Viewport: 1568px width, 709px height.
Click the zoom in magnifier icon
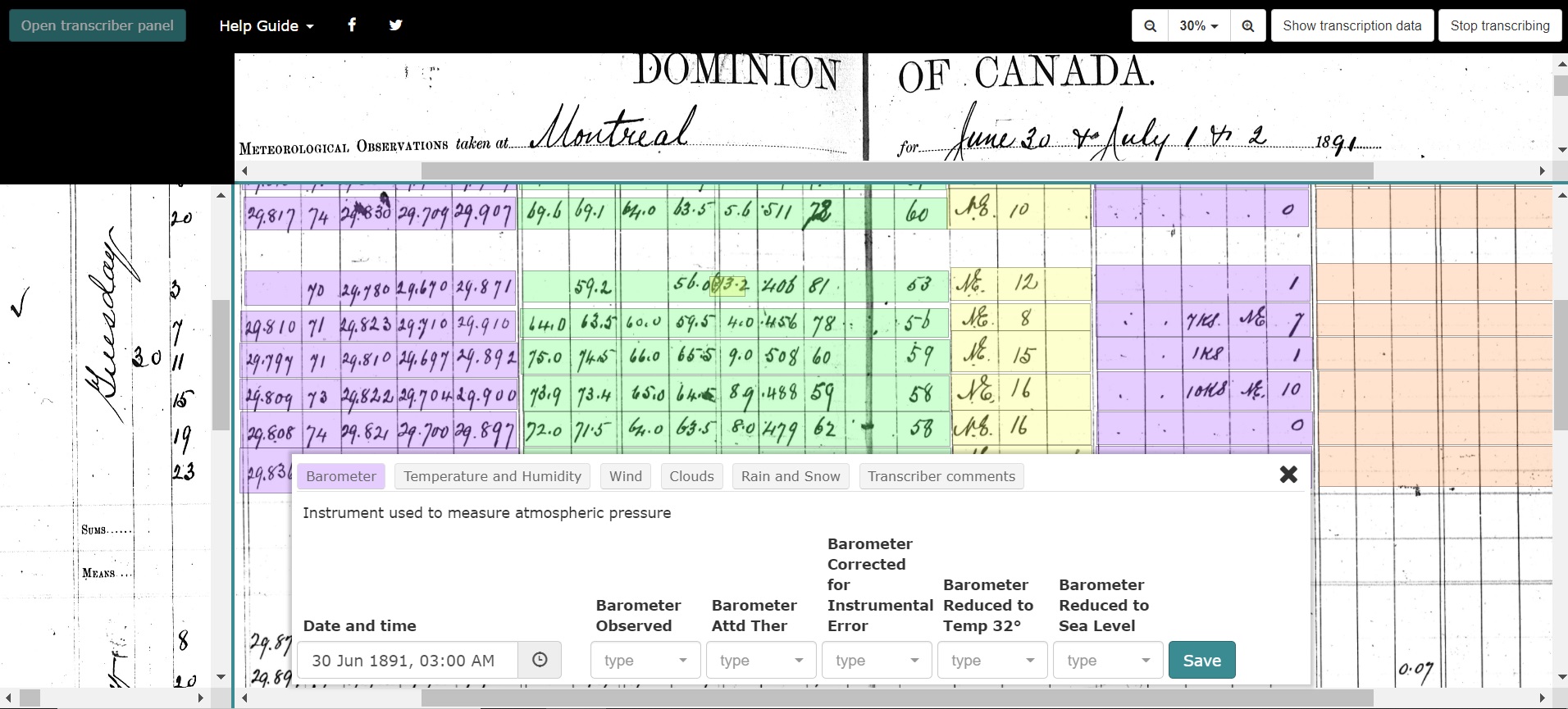coord(1247,25)
